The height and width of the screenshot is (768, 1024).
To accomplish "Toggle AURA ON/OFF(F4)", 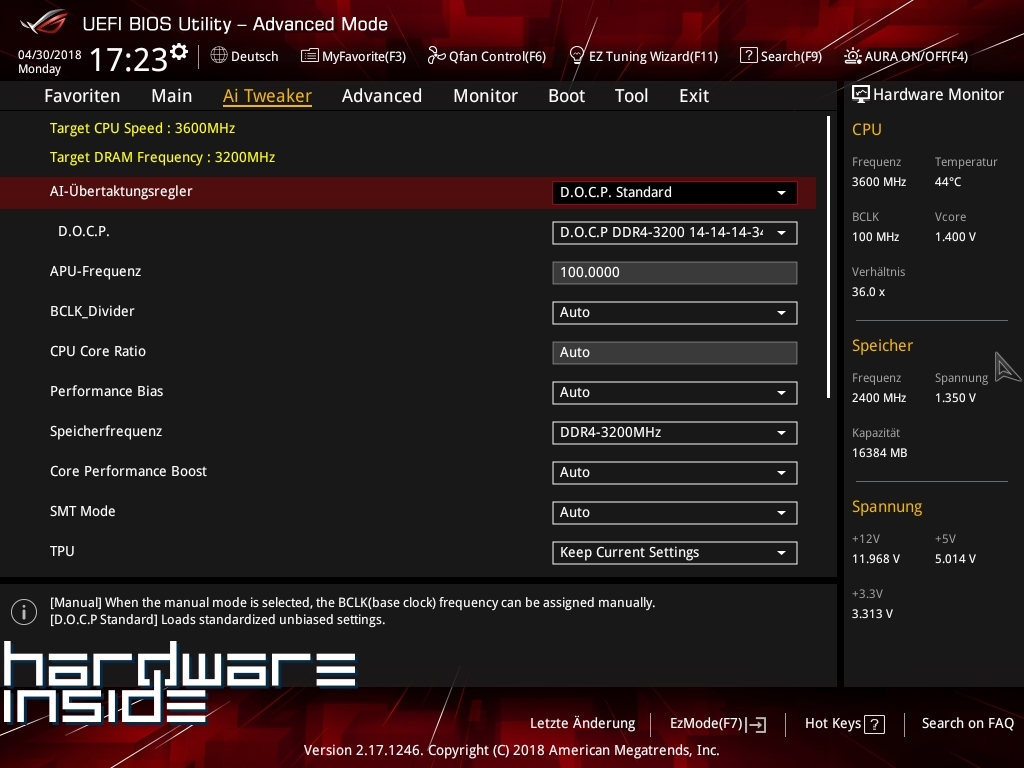I will point(906,56).
